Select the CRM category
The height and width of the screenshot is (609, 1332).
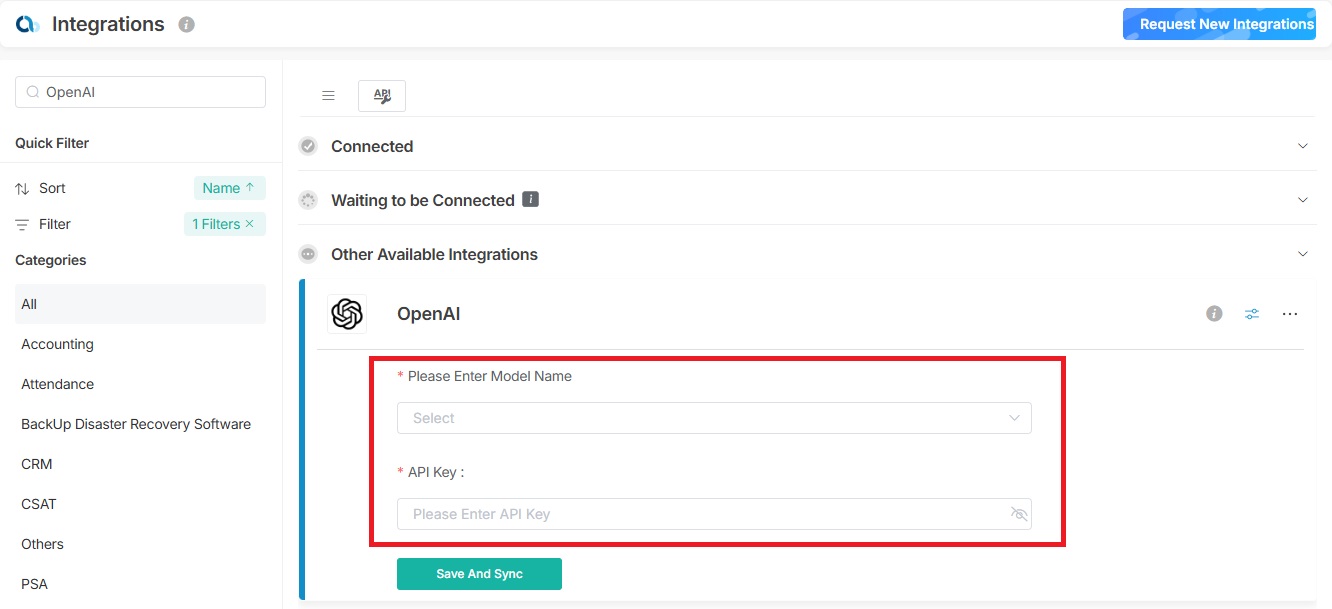point(37,464)
